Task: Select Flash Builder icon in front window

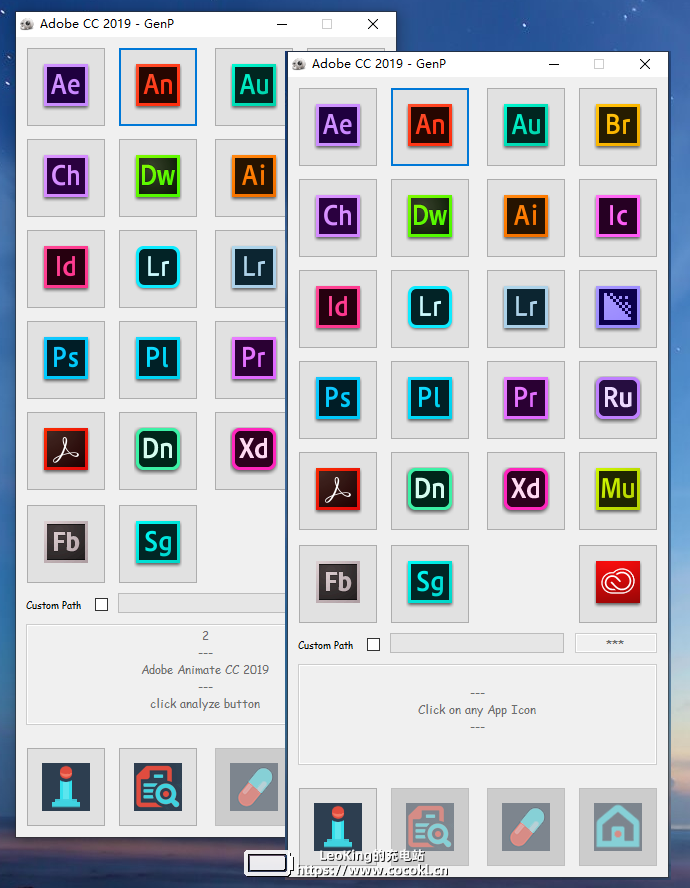Action: click(338, 584)
